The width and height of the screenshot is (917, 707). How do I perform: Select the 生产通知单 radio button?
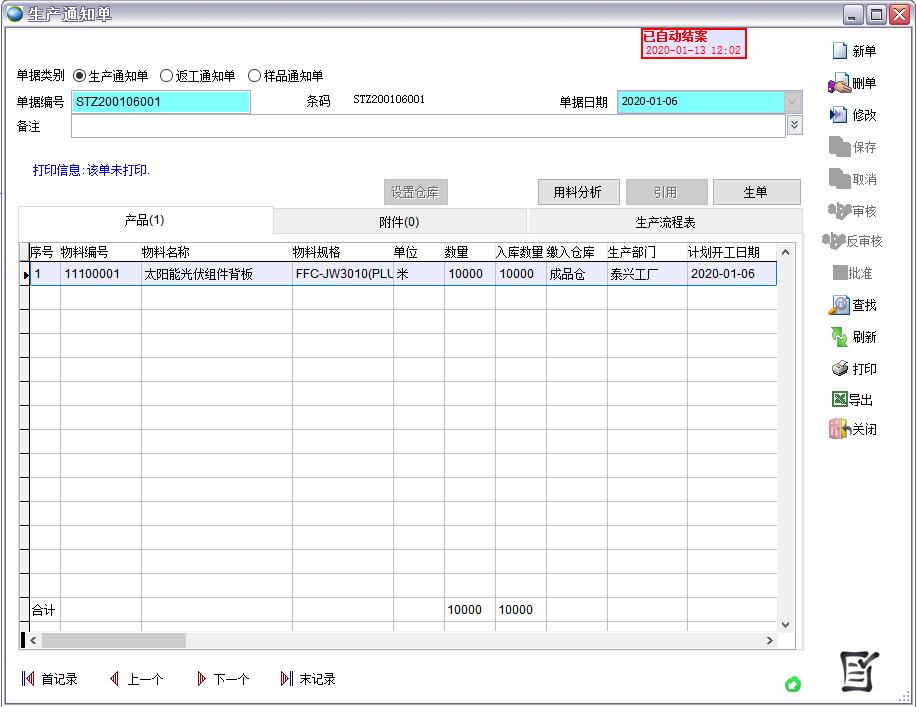click(80, 76)
